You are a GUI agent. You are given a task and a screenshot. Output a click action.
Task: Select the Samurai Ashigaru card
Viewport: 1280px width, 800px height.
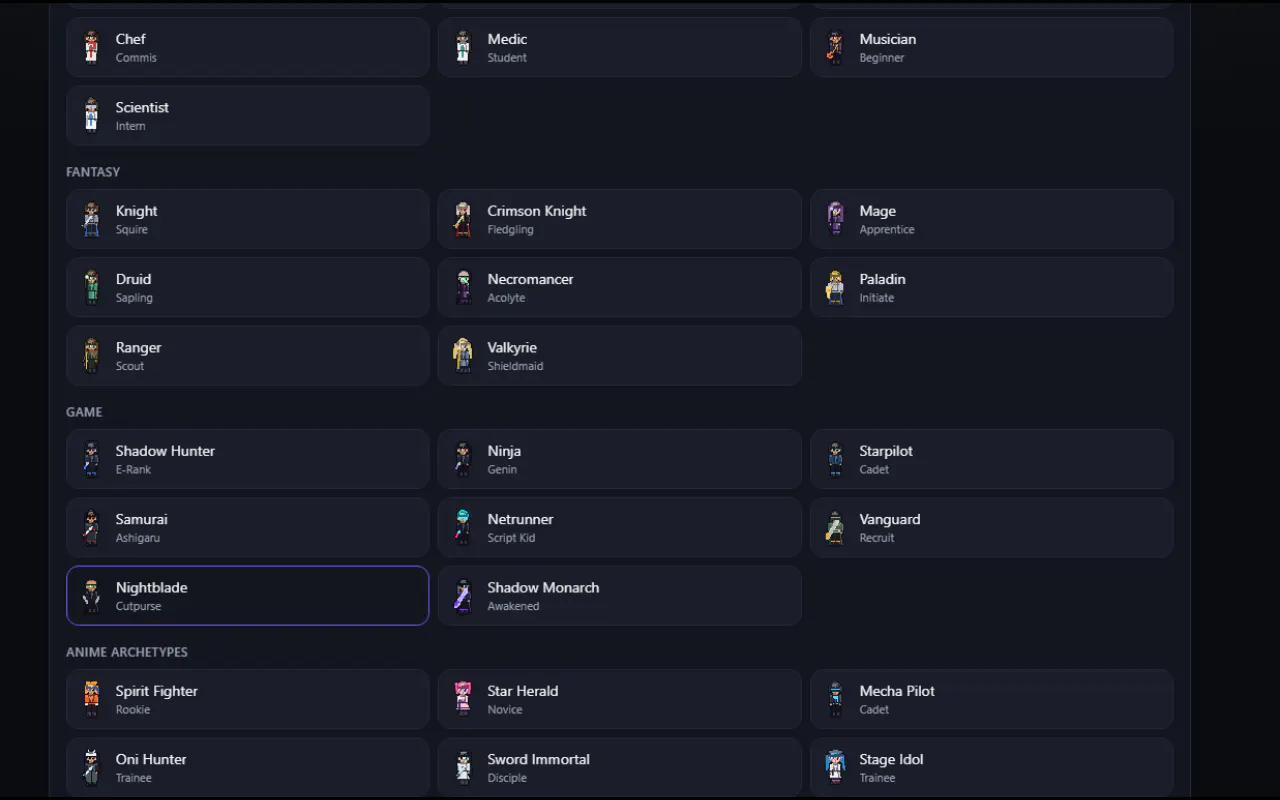point(248,527)
